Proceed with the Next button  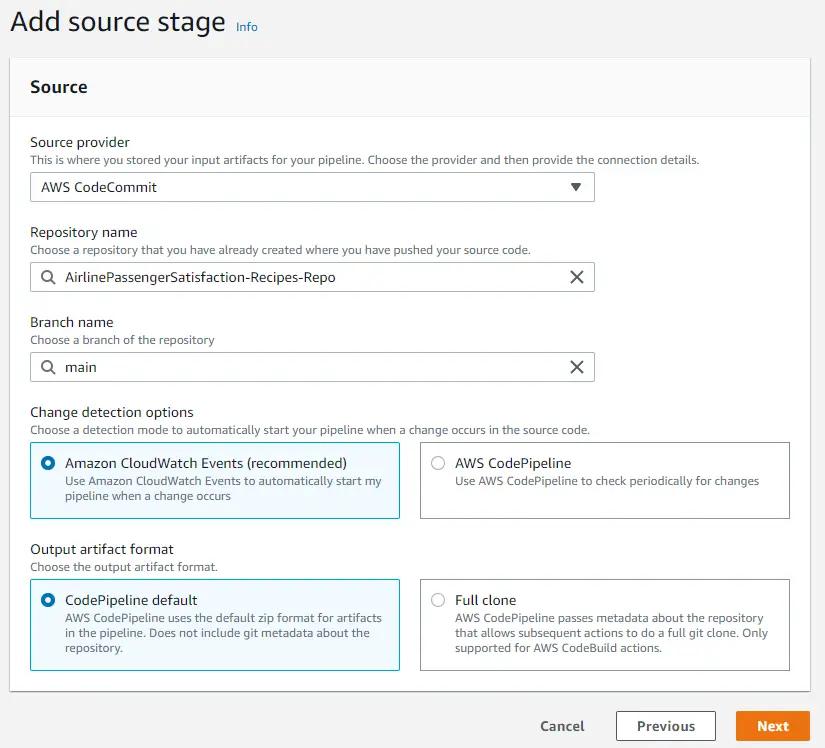pos(772,726)
